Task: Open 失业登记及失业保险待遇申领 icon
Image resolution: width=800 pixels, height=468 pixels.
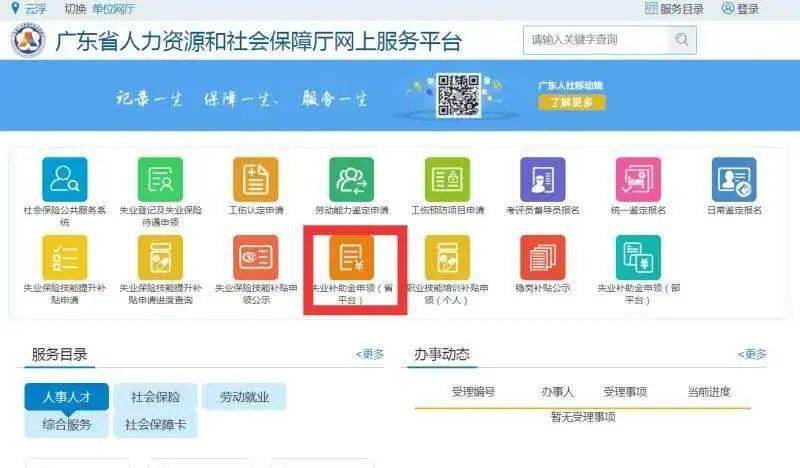Action: pos(160,179)
